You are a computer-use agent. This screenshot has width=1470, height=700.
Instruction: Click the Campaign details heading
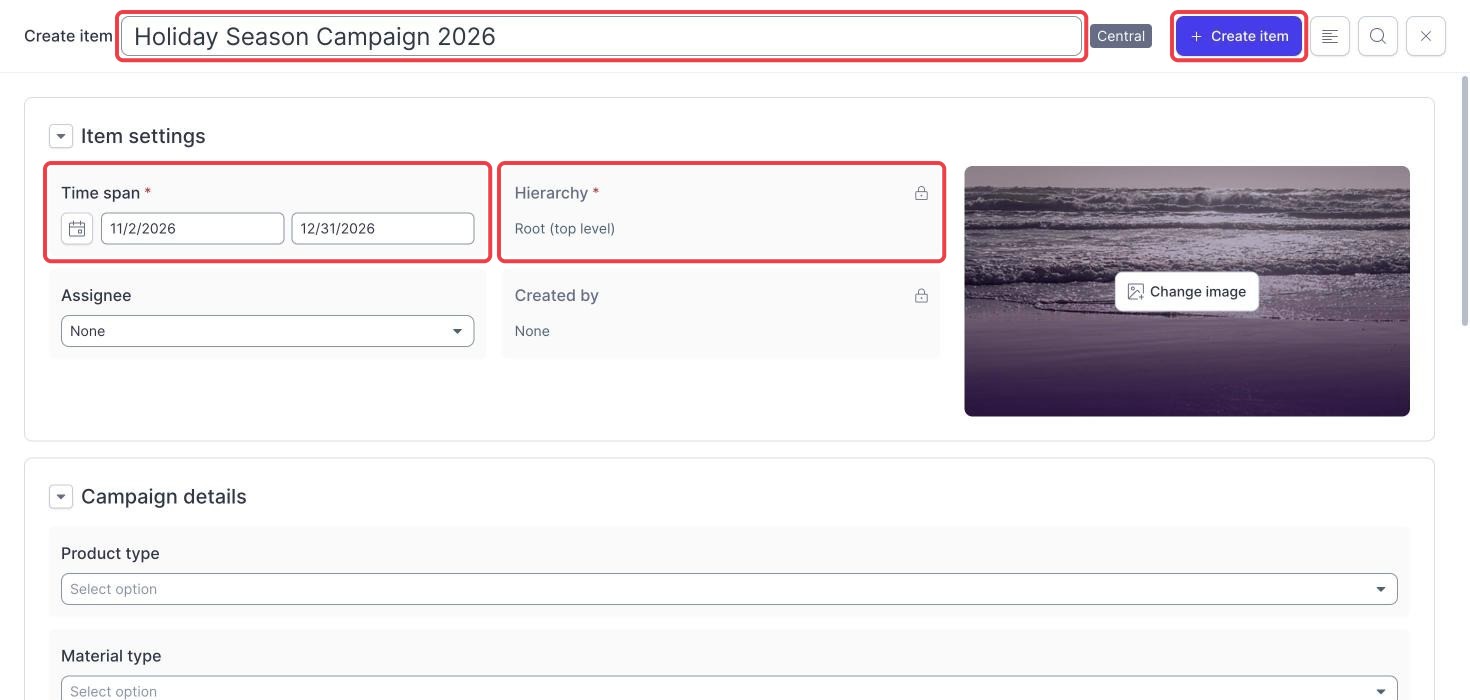coord(164,497)
